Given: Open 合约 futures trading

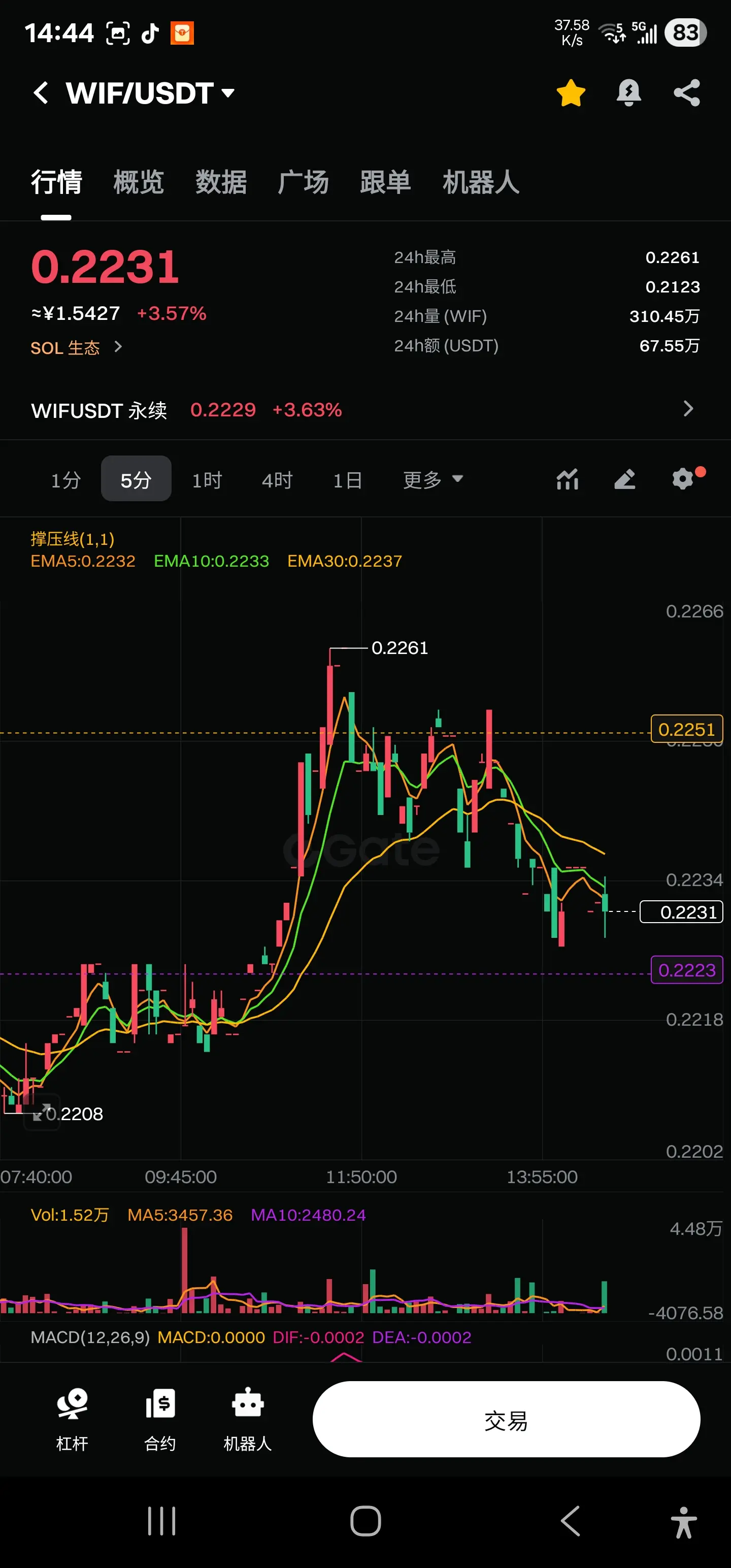Looking at the screenshot, I should [160, 1420].
